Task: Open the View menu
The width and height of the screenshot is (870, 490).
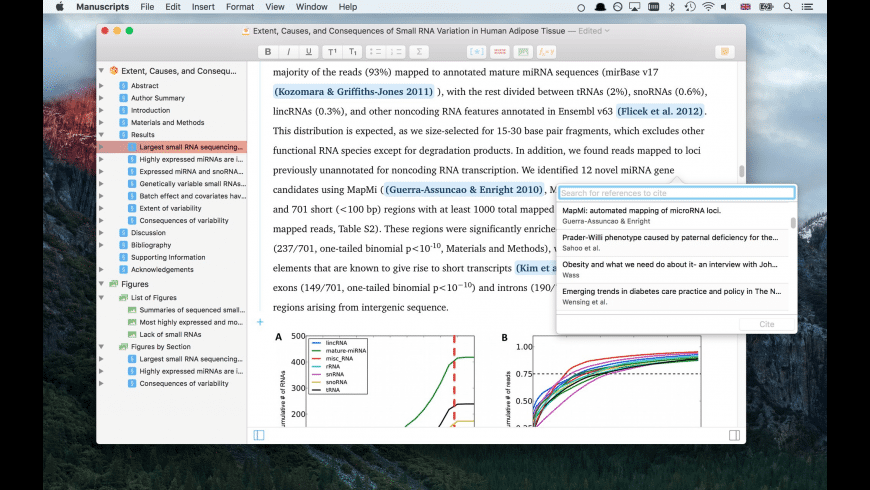Action: [275, 7]
